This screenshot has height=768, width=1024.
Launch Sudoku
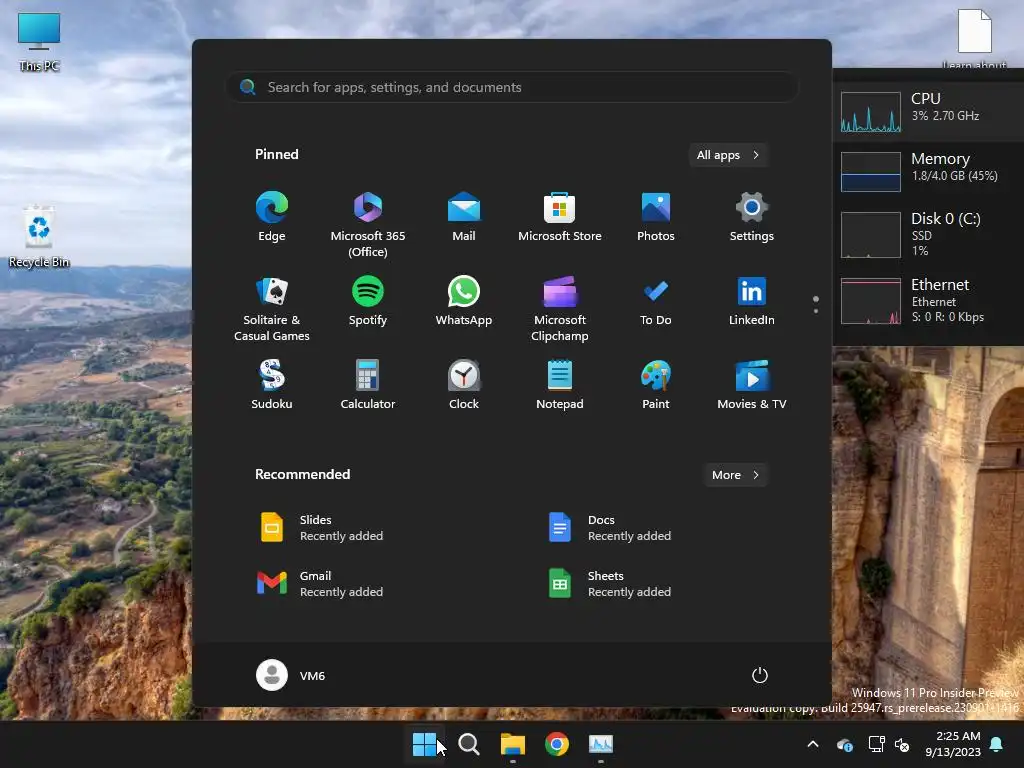[x=272, y=385]
